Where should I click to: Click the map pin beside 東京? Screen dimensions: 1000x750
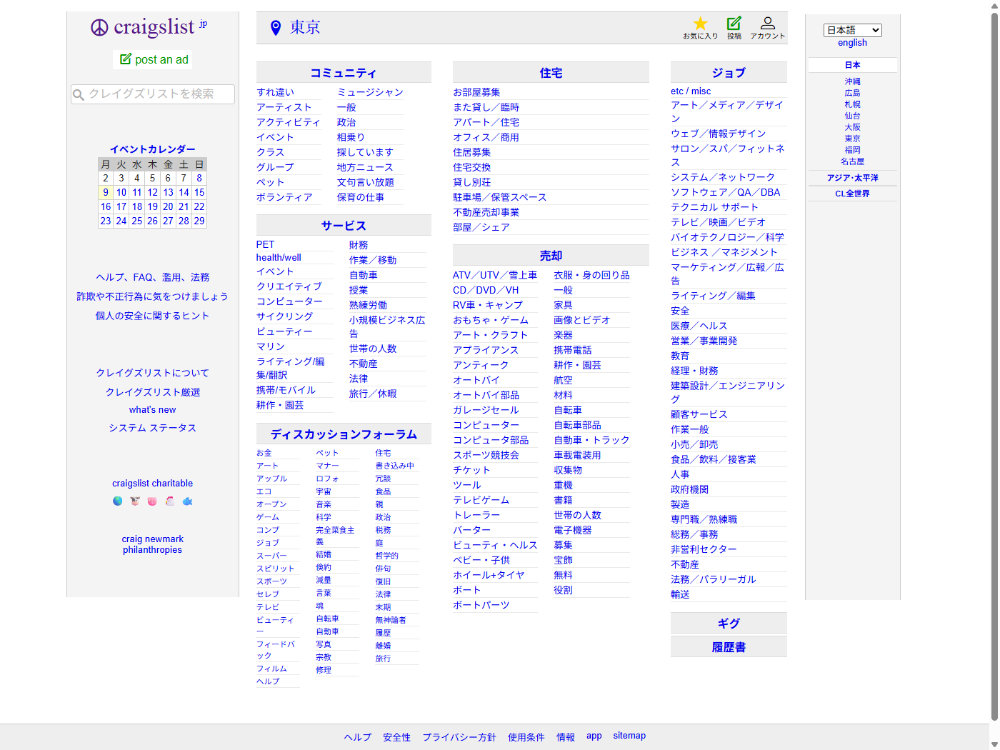click(x=277, y=27)
